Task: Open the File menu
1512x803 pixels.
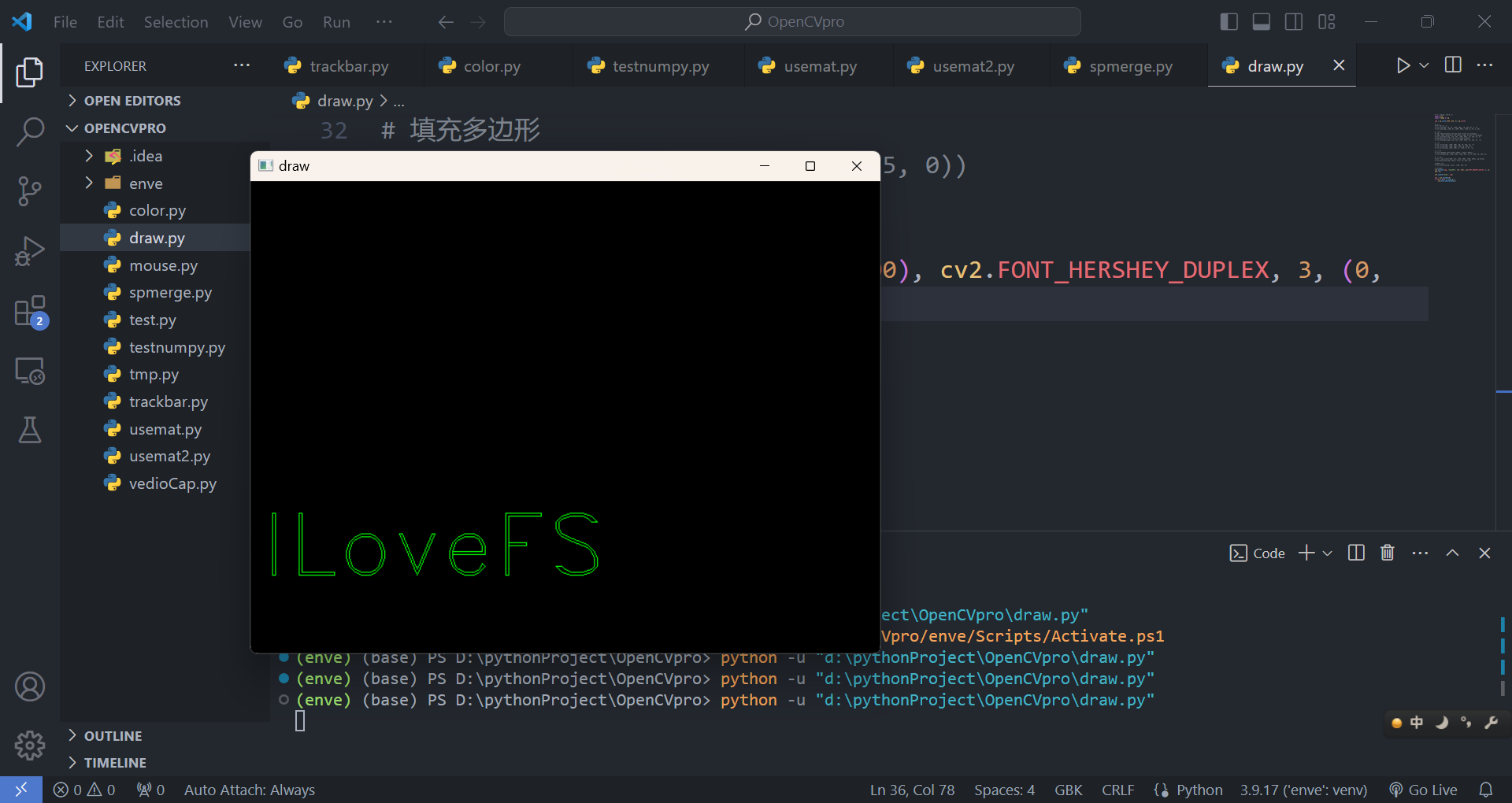Action: (x=65, y=22)
